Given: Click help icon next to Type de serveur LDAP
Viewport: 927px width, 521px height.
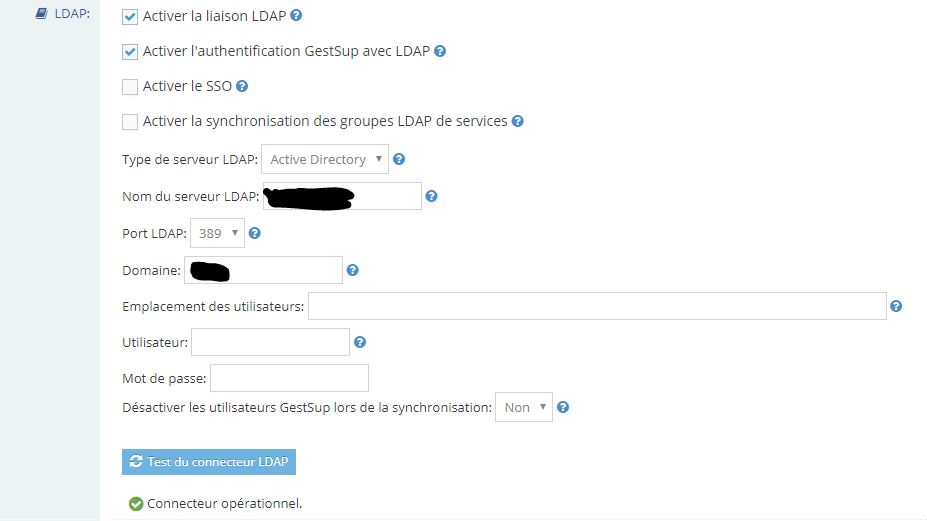Looking at the screenshot, I should (x=399, y=159).
